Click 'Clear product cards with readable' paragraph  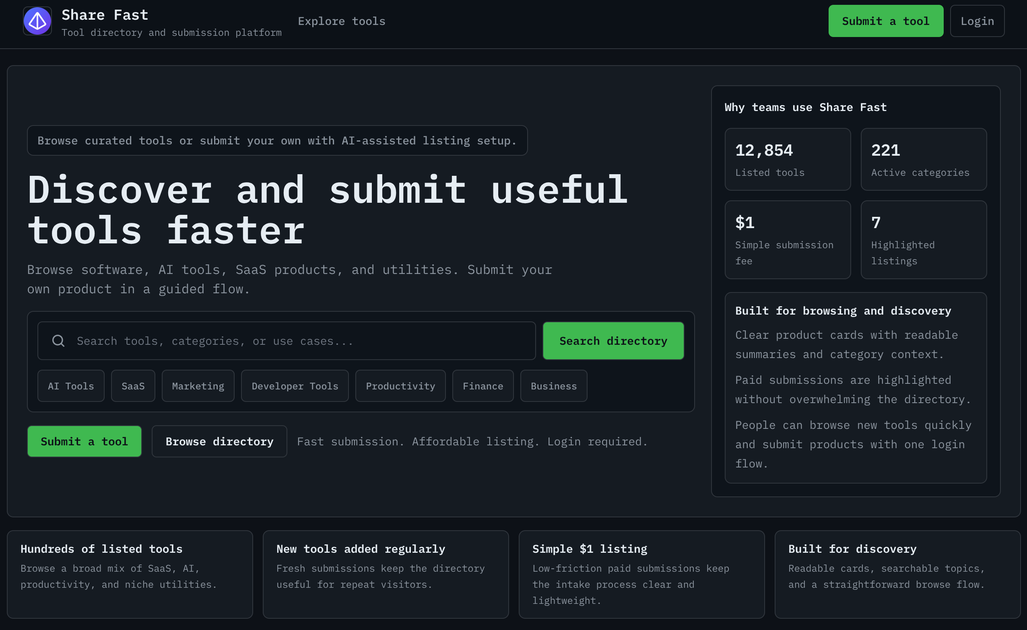coord(846,344)
